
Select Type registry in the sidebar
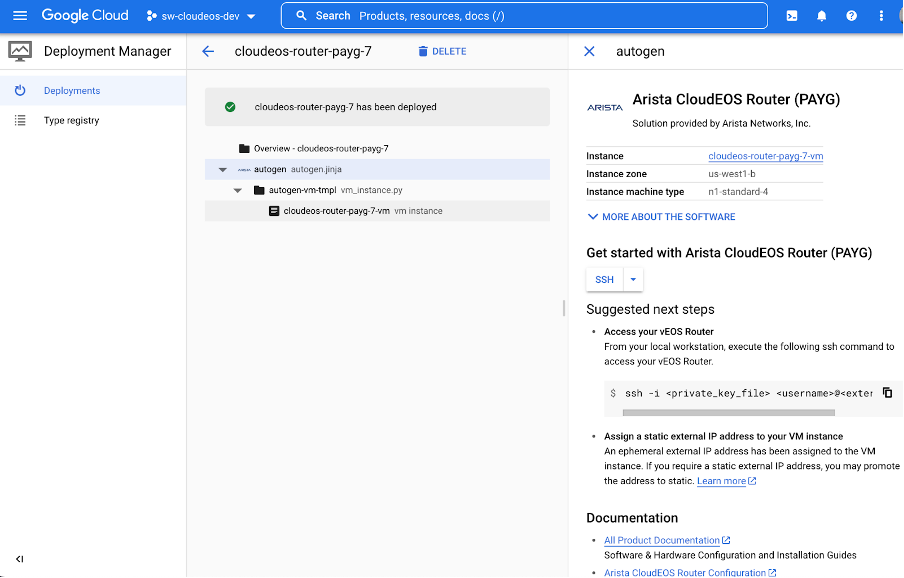[93, 120]
